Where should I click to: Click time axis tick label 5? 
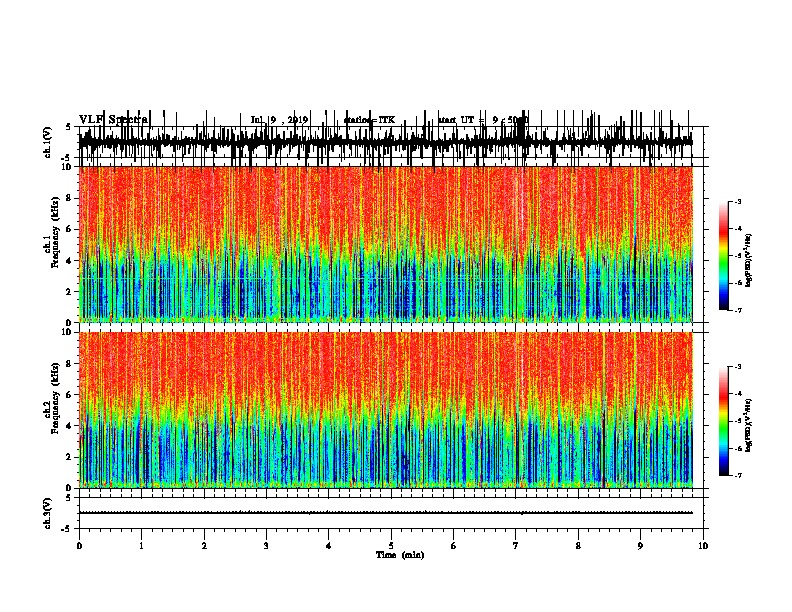coord(391,546)
